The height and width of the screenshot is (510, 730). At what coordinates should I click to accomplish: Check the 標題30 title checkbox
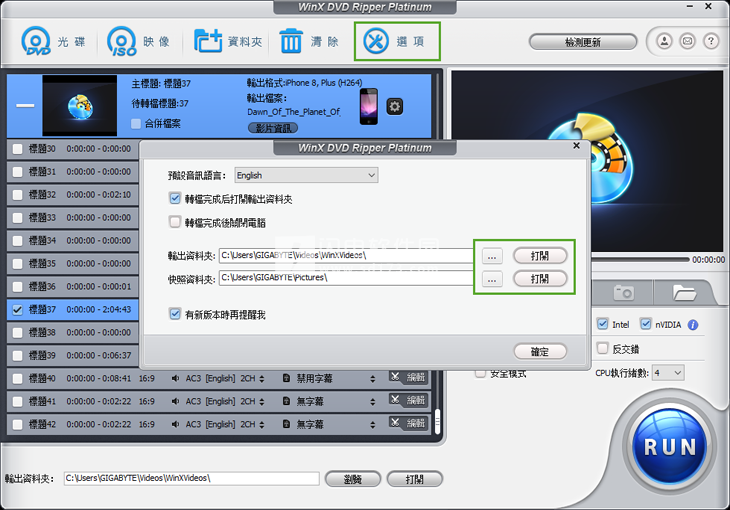pos(17,149)
